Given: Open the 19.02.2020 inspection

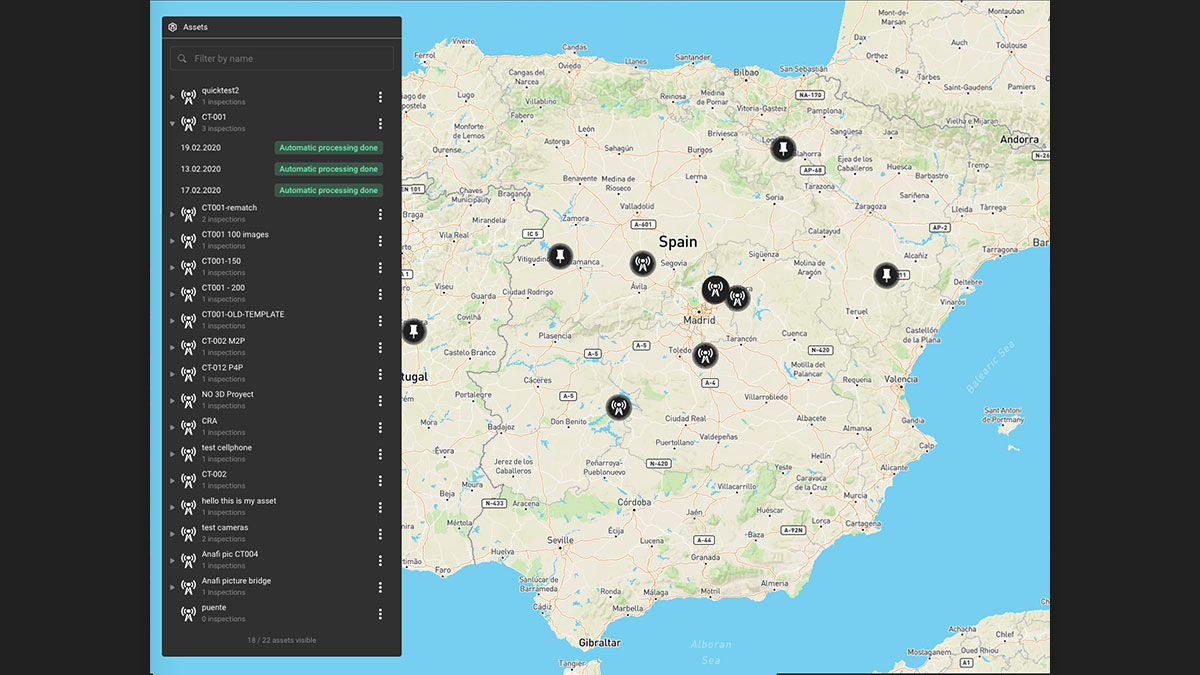Looking at the screenshot, I should [201, 148].
